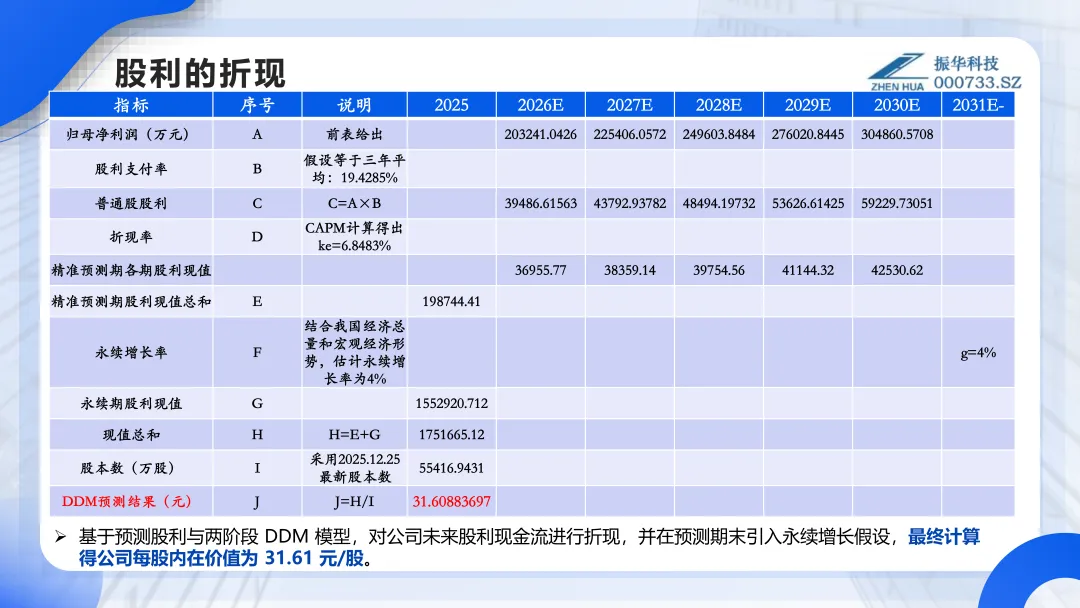Screen dimensions: 1080x608
Task: Click present value 42530.62
Action: [x=897, y=270]
